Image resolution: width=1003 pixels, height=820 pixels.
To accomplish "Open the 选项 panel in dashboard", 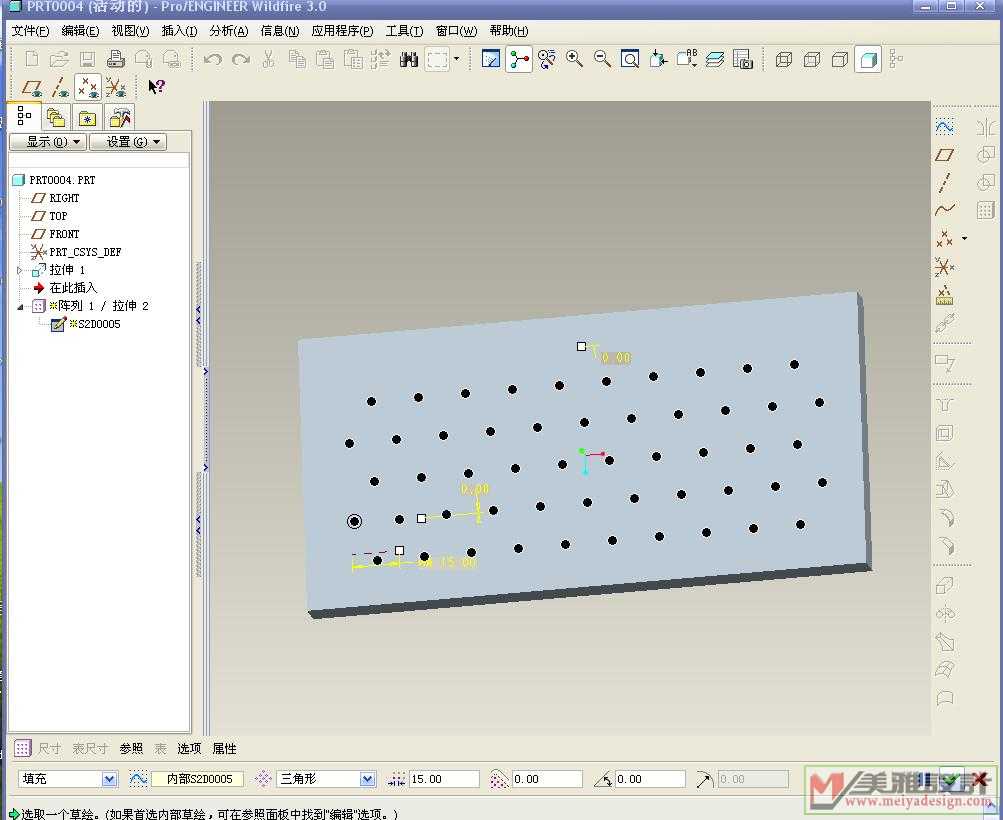I will tap(189, 748).
